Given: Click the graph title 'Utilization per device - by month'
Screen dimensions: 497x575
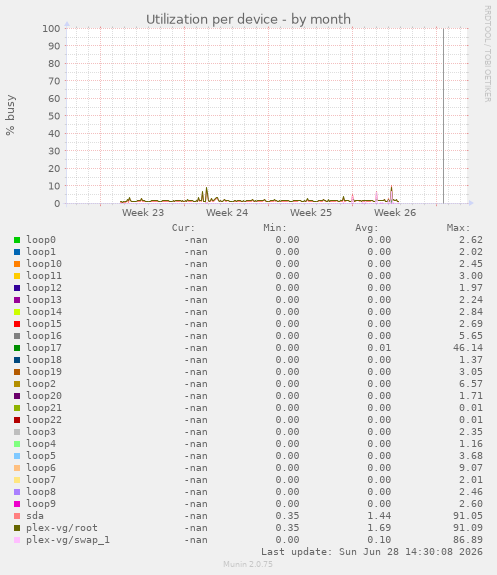Looking at the screenshot, I should (x=248, y=19).
